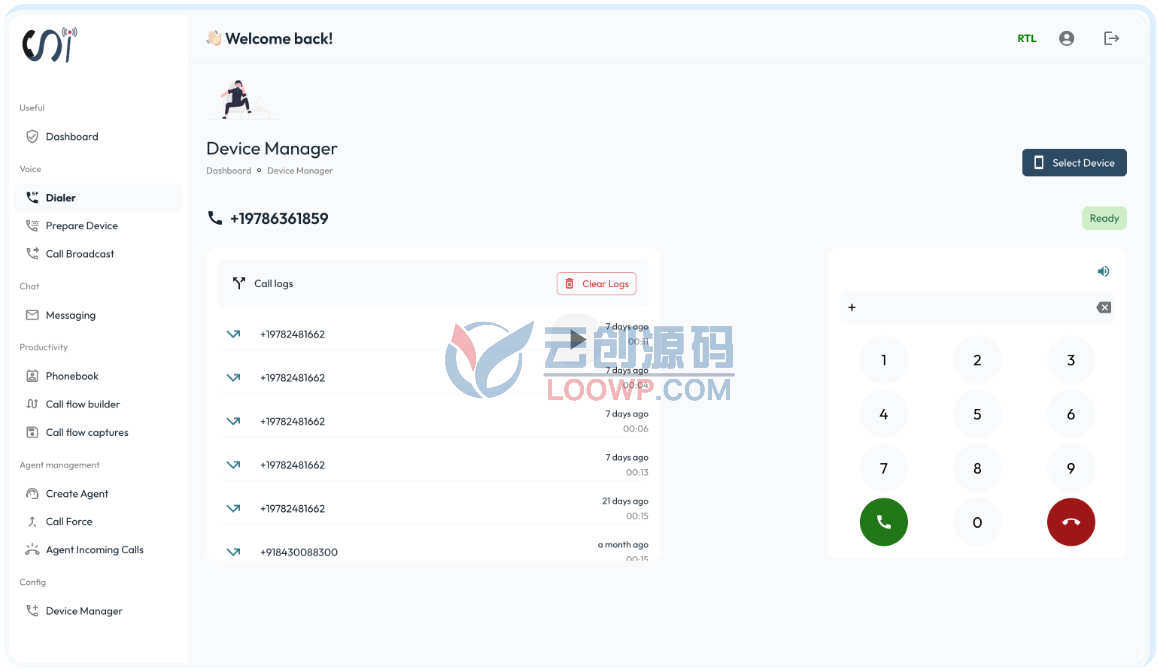Click the Device Manager breadcrumb
1158x671 pixels.
click(300, 171)
